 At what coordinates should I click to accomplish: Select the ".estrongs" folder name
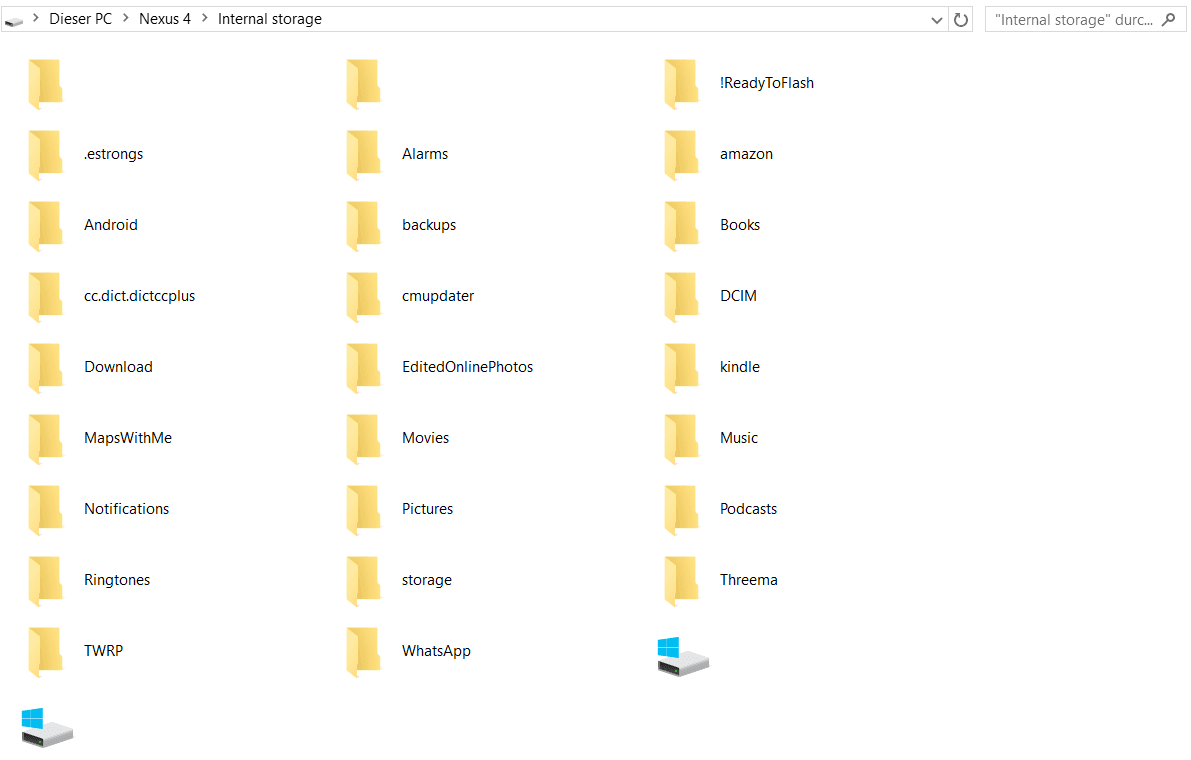coord(113,154)
